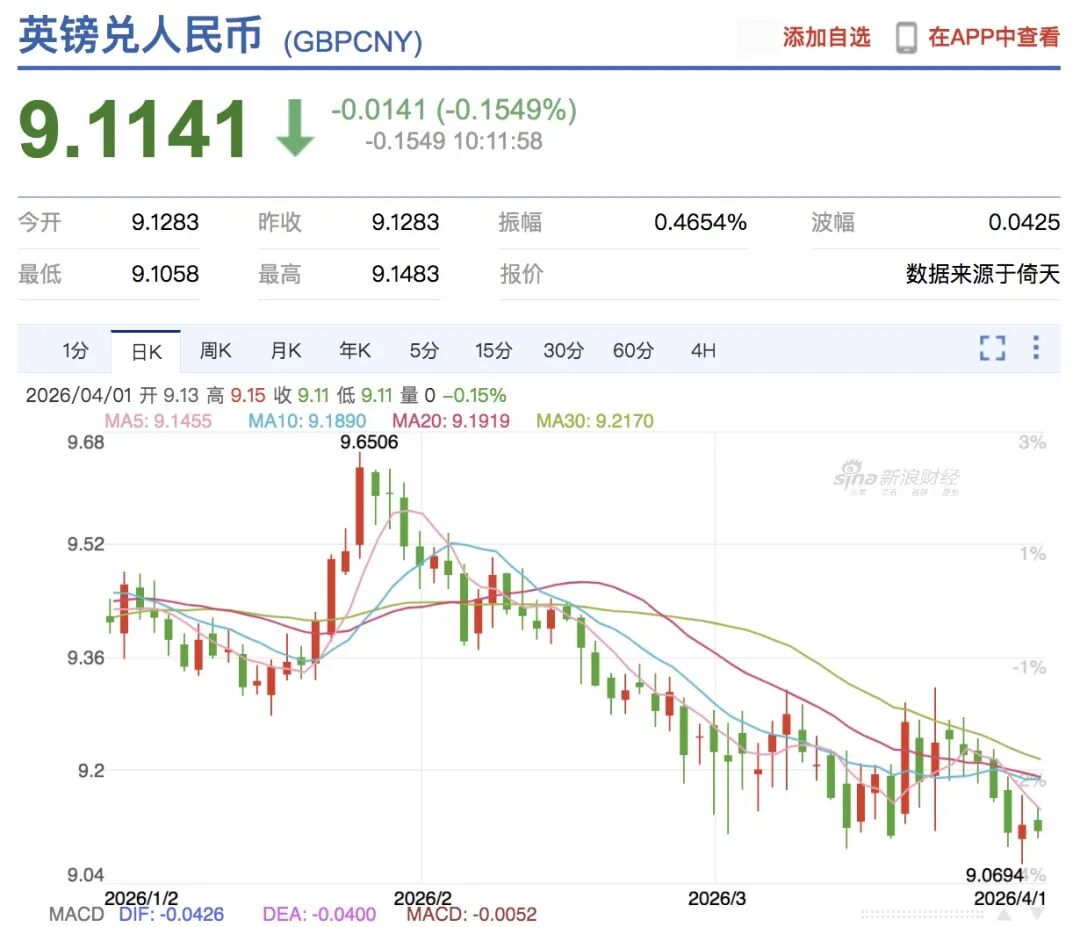Click the 9.36 y-axis label
The image size is (1080, 927).
[85, 658]
